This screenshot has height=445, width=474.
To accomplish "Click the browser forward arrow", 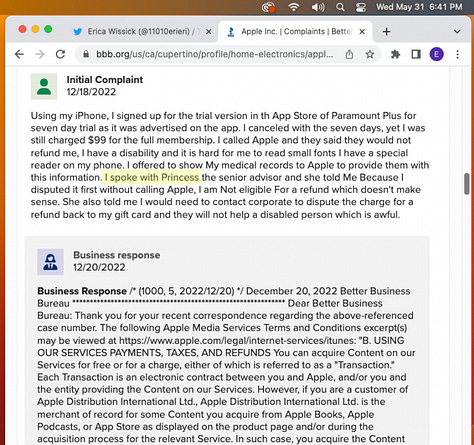I will (40, 54).
